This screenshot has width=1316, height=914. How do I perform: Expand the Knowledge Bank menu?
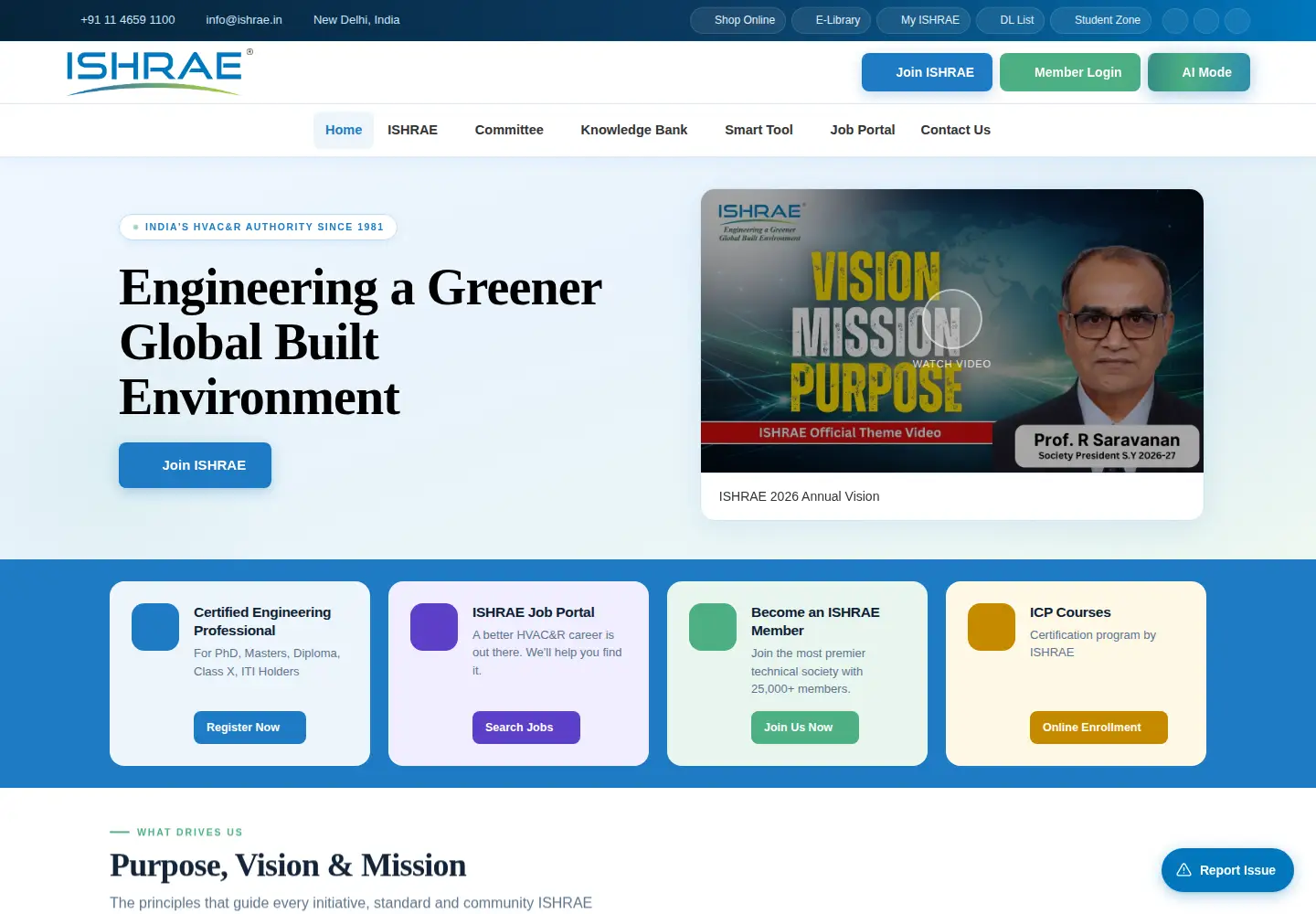634,130
